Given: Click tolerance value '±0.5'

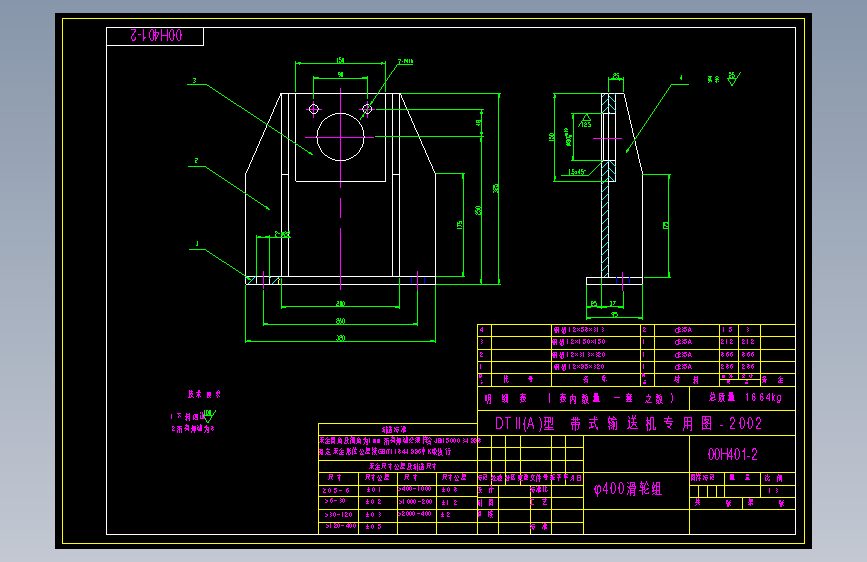Looking at the screenshot, I should coord(374,527).
